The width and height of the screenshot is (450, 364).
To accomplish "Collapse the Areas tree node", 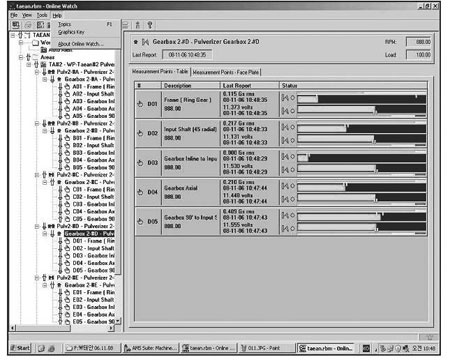I will pos(21,57).
